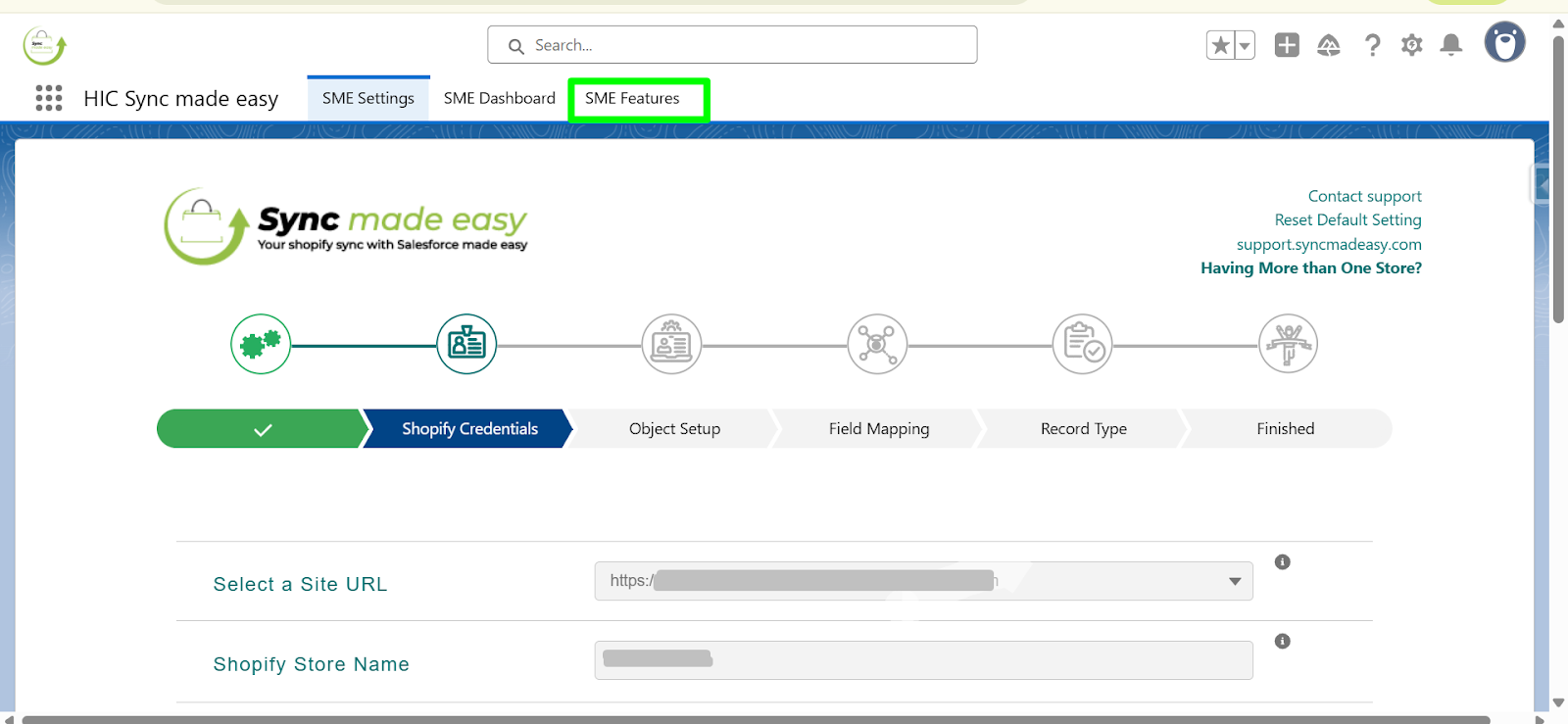Open the Global Actions plus icon
The height and width of the screenshot is (724, 1568).
1287,45
